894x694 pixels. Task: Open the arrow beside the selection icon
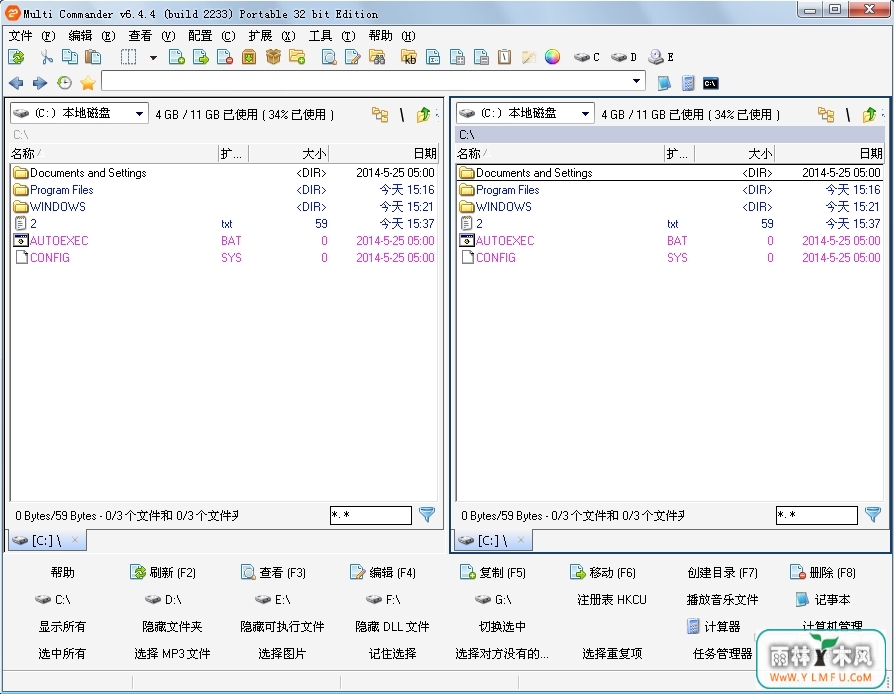pyautogui.click(x=153, y=58)
